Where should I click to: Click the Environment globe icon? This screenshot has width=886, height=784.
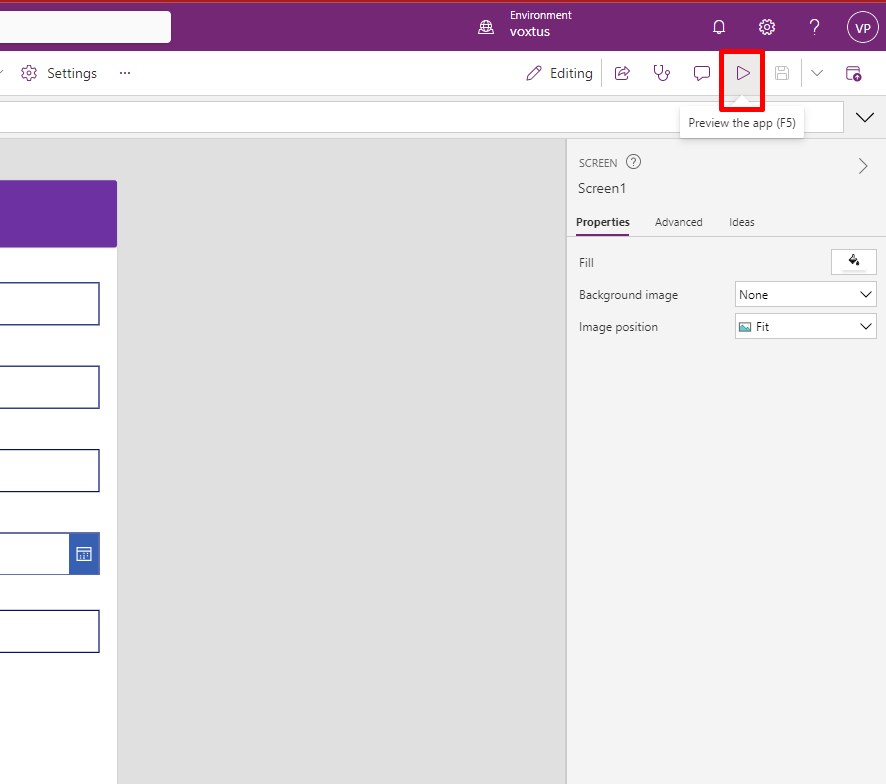tap(486, 27)
